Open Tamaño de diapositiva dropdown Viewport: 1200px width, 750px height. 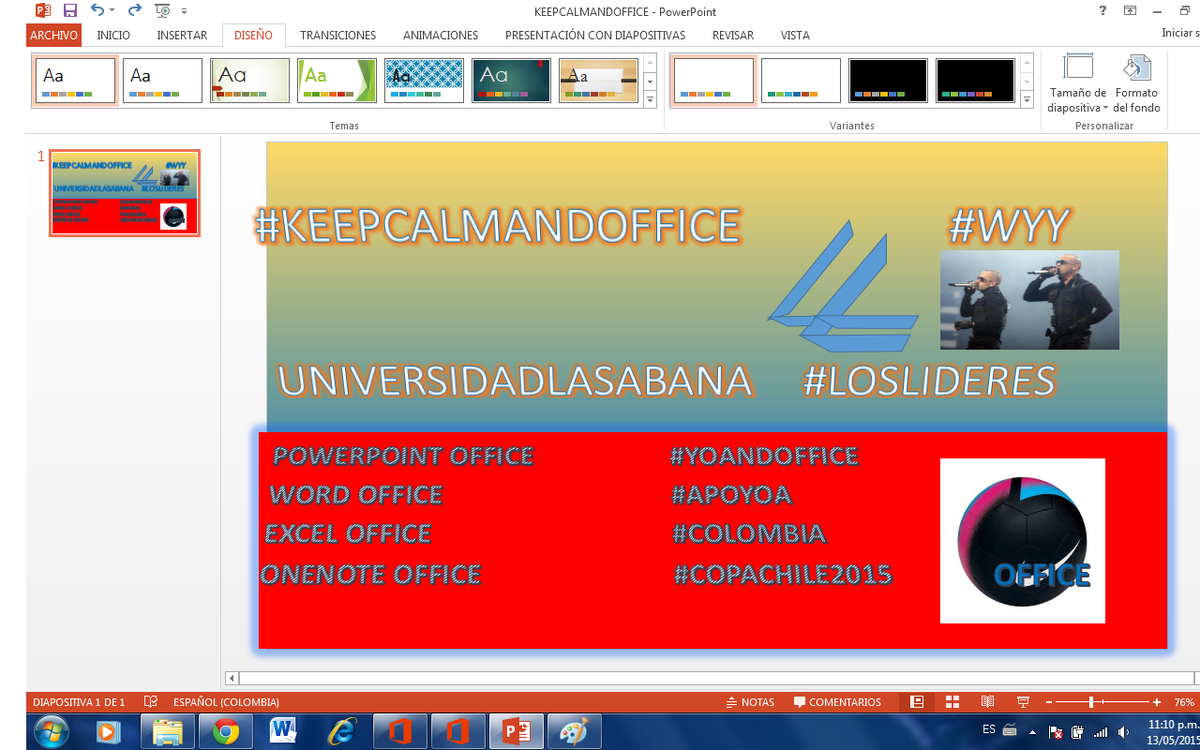pos(1078,84)
